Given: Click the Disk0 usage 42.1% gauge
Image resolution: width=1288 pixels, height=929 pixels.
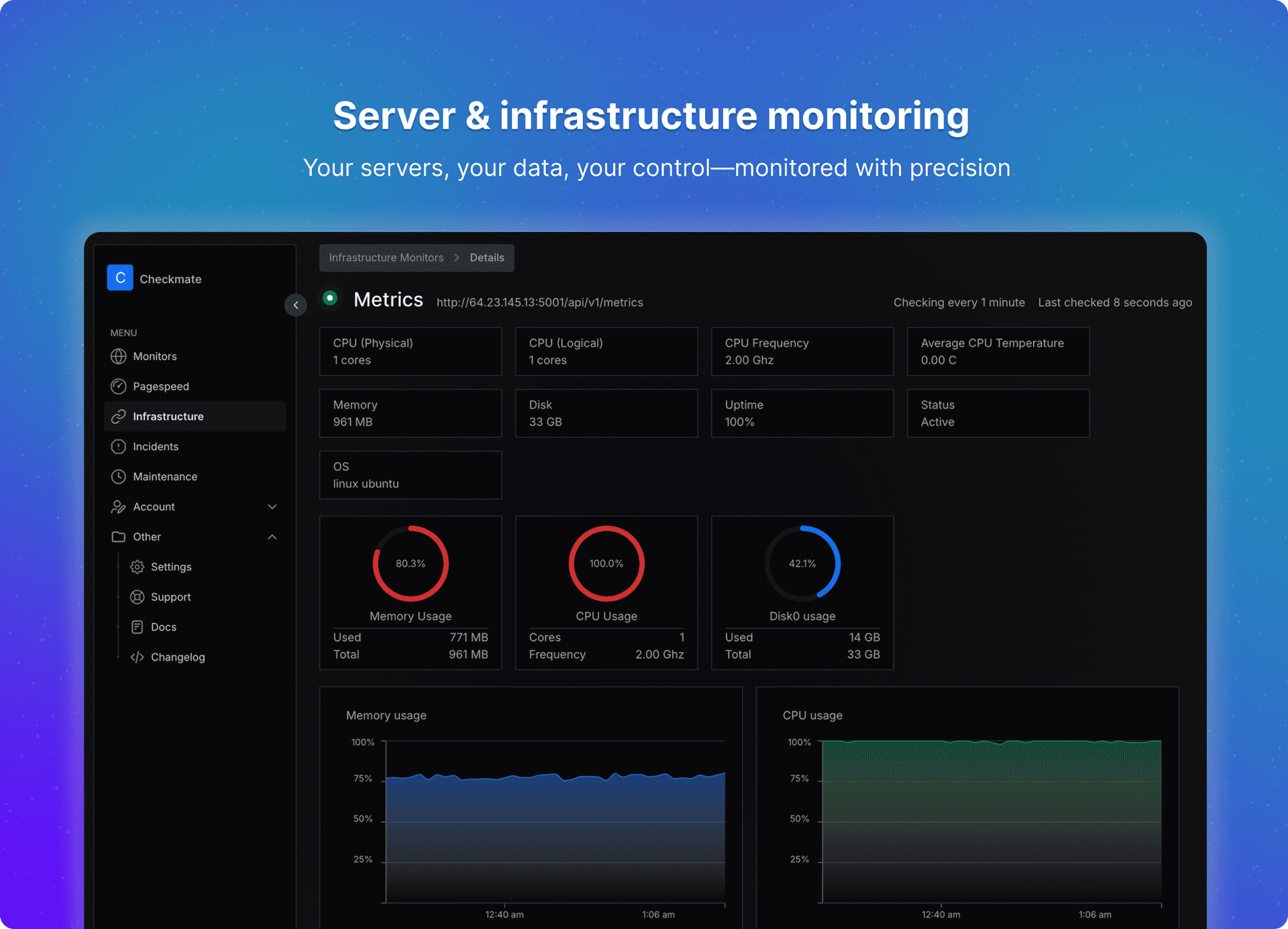Looking at the screenshot, I should (802, 563).
